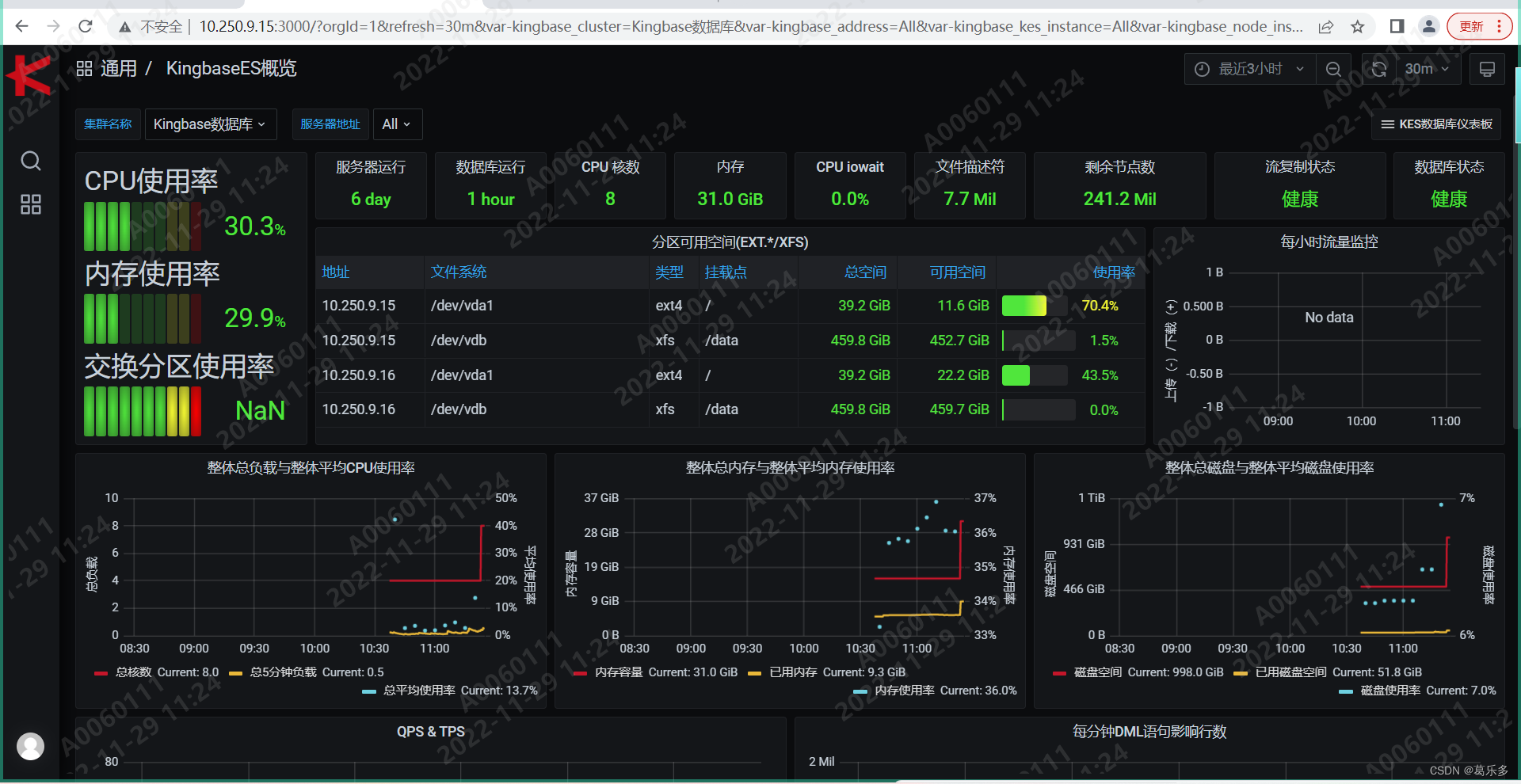Open the browser profile avatar icon
Image resolution: width=1521 pixels, height=784 pixels.
pos(1428,26)
